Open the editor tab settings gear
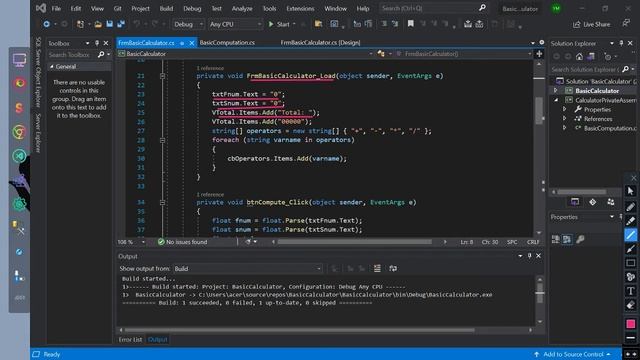The image size is (640, 360). (542, 42)
